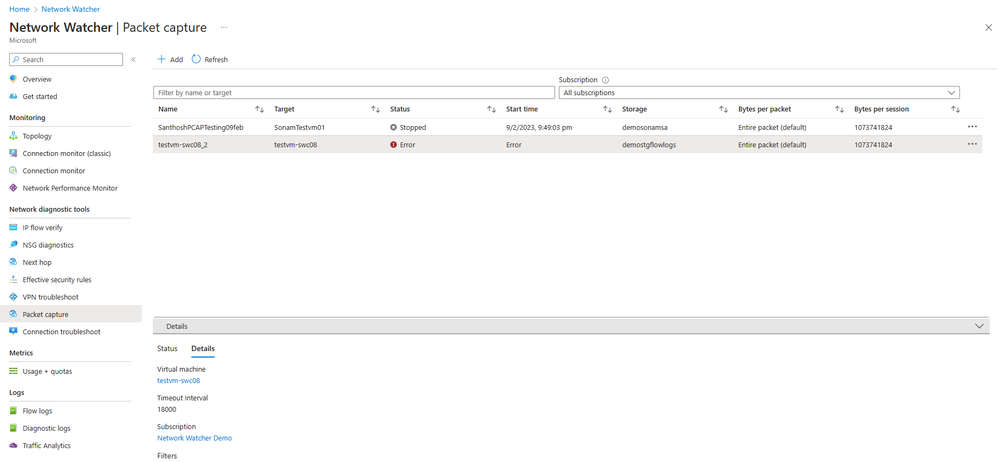The width and height of the screenshot is (999, 462).
Task: Click the Traffic Analytics icon
Action: (x=13, y=445)
